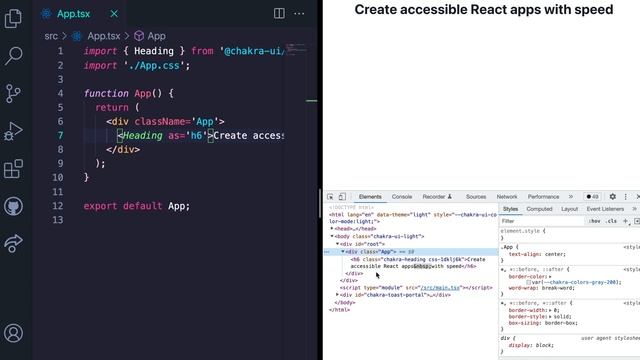This screenshot has width=640, height=360.
Task: Select the Layout pane tab
Action: click(569, 209)
